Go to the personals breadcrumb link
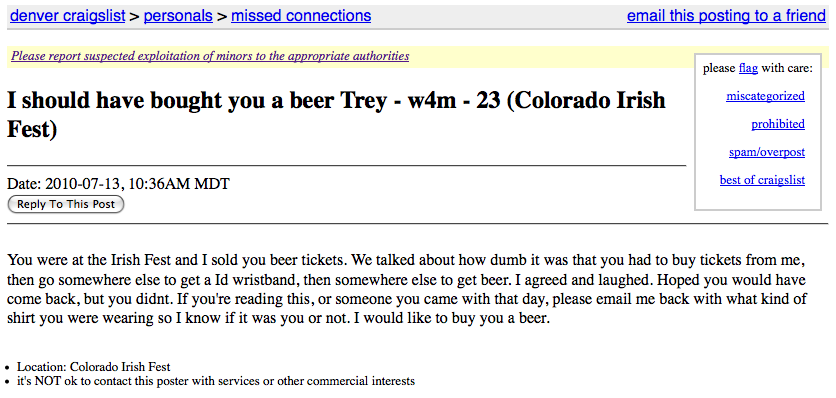Viewport: 836px width, 398px height. (x=178, y=16)
